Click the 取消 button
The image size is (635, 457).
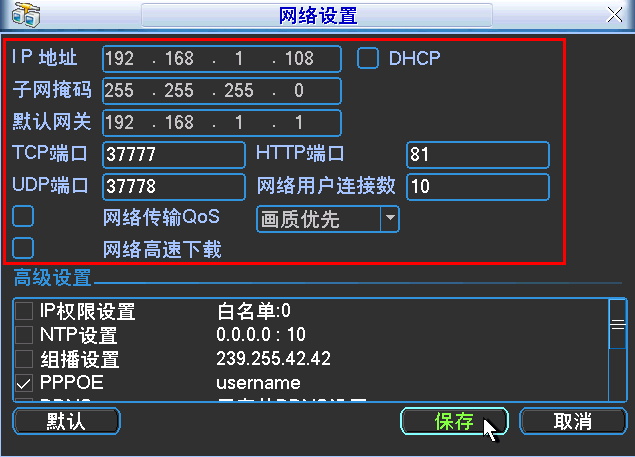click(x=572, y=421)
